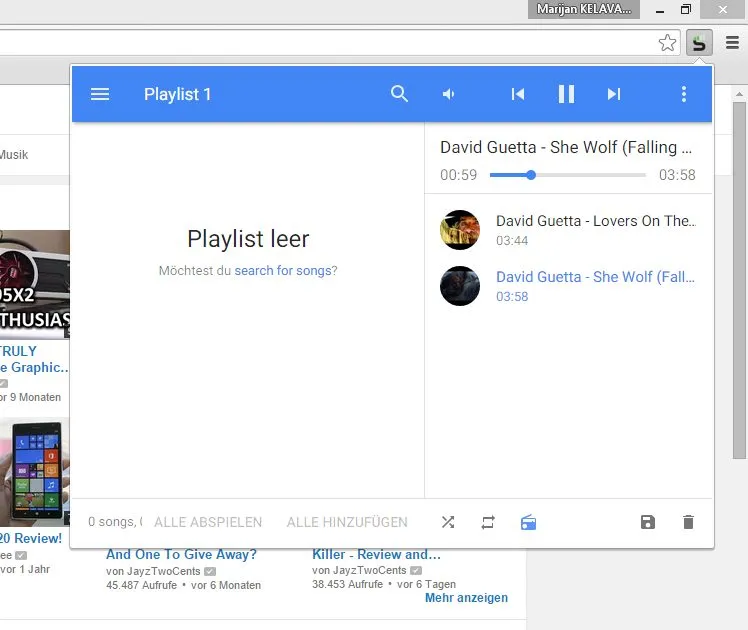This screenshot has width=748, height=630.
Task: Bookmark page with star icon
Action: coord(667,42)
